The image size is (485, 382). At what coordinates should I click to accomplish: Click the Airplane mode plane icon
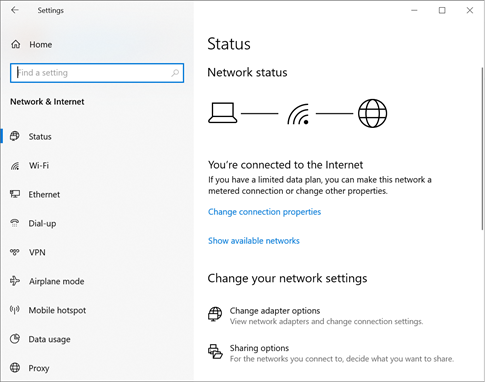(15, 281)
